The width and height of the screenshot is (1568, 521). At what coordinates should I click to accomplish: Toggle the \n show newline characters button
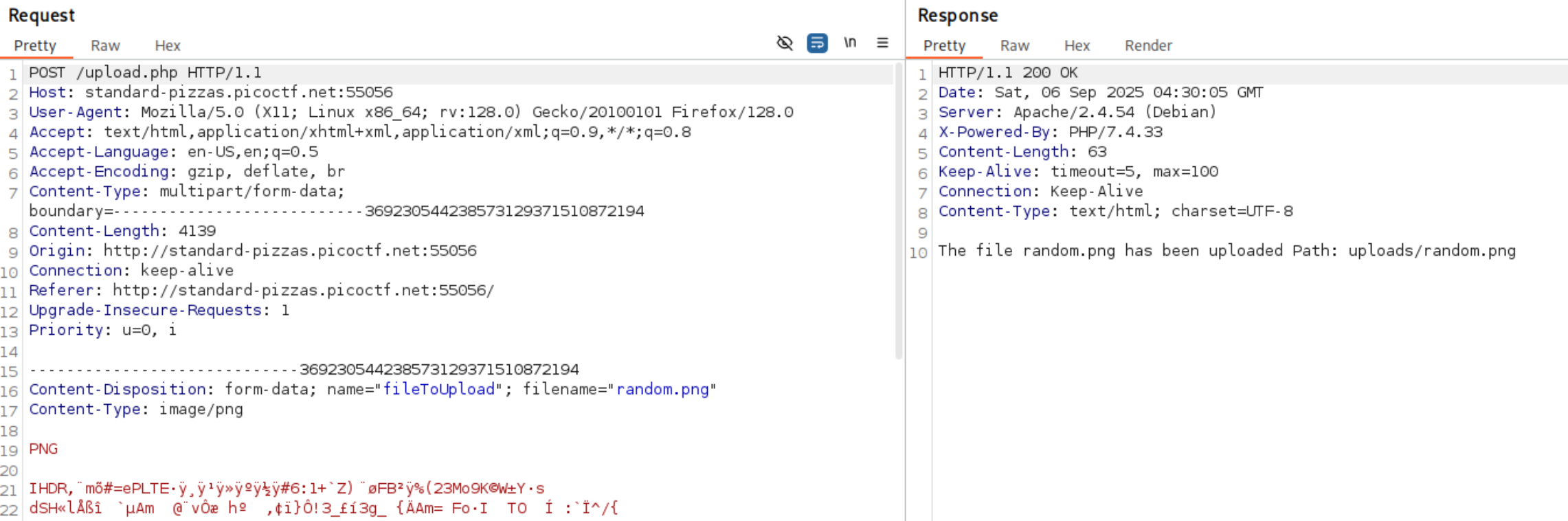(x=850, y=43)
